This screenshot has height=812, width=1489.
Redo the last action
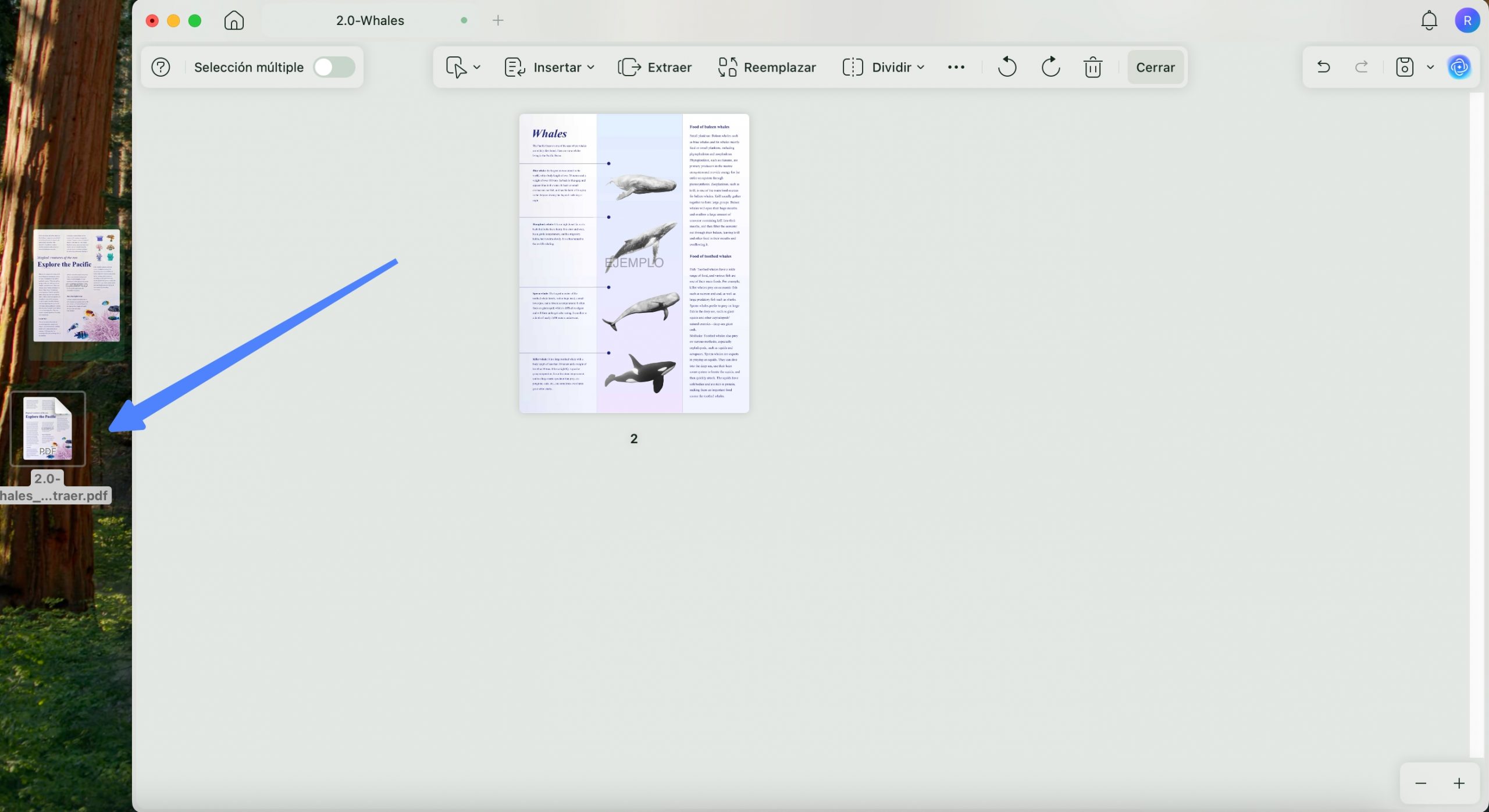[1362, 67]
